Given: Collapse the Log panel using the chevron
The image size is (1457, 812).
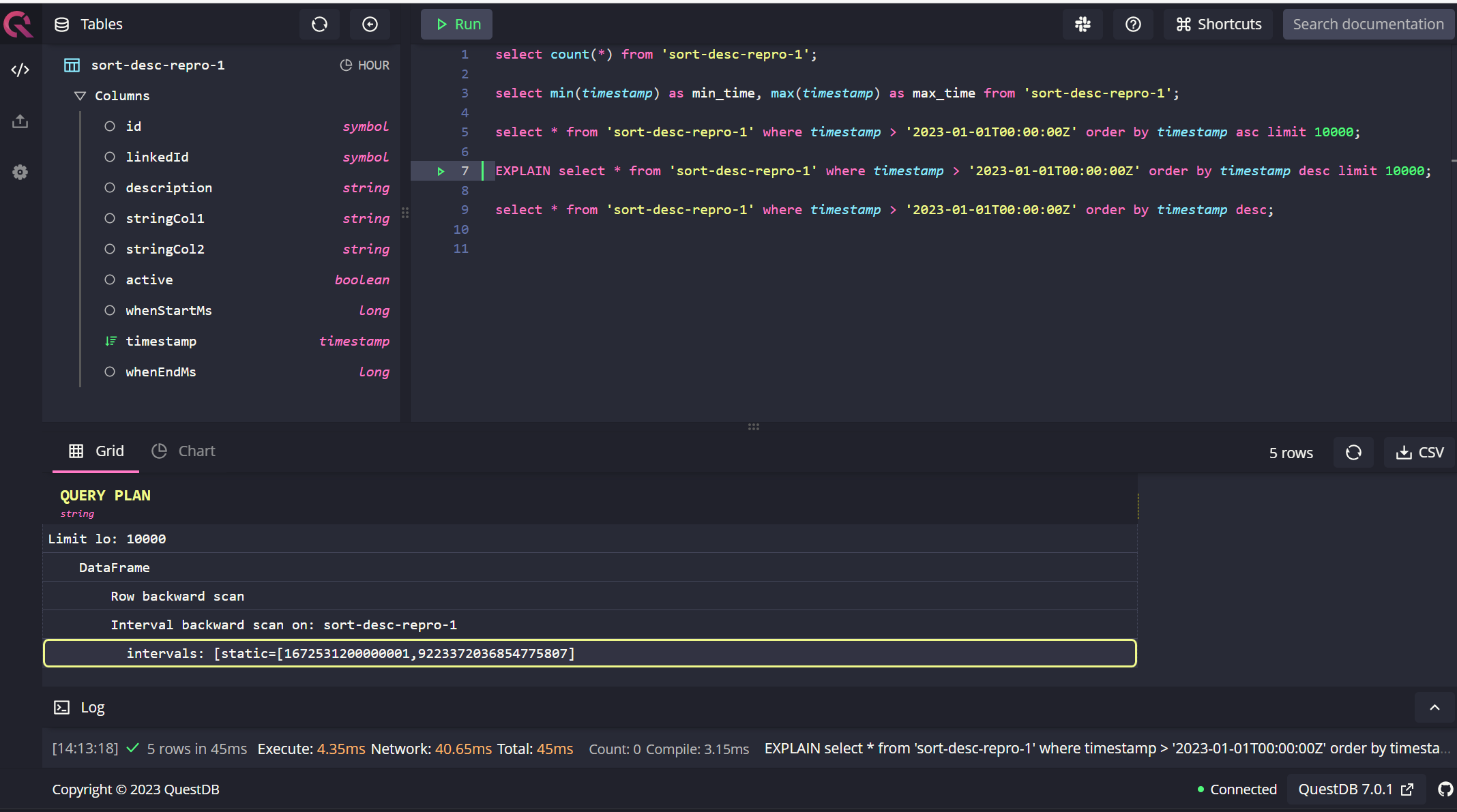Looking at the screenshot, I should [x=1433, y=707].
